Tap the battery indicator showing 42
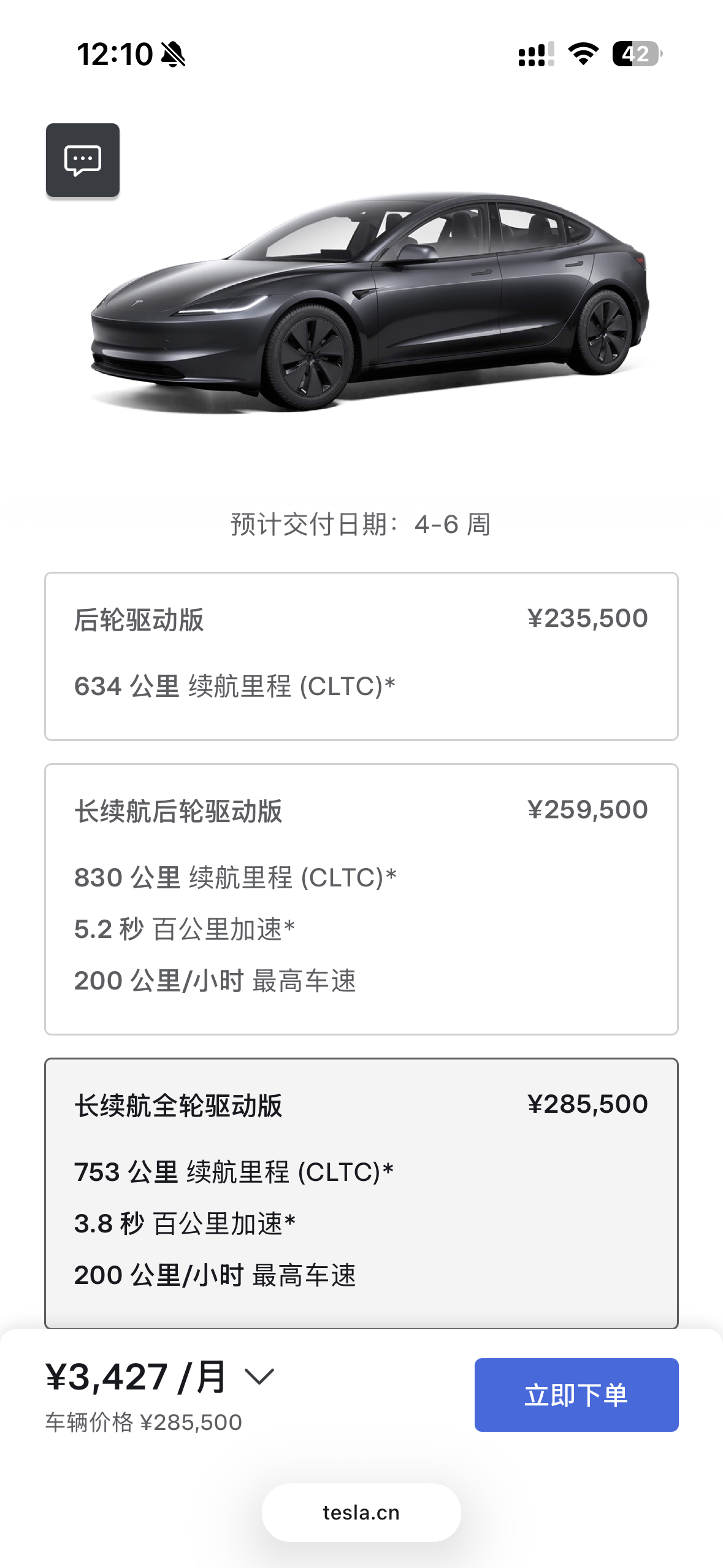The image size is (723, 1568). click(637, 54)
